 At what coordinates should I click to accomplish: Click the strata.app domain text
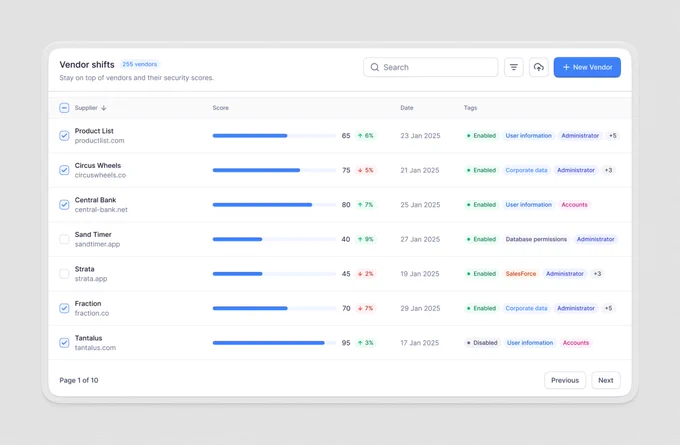(x=91, y=279)
